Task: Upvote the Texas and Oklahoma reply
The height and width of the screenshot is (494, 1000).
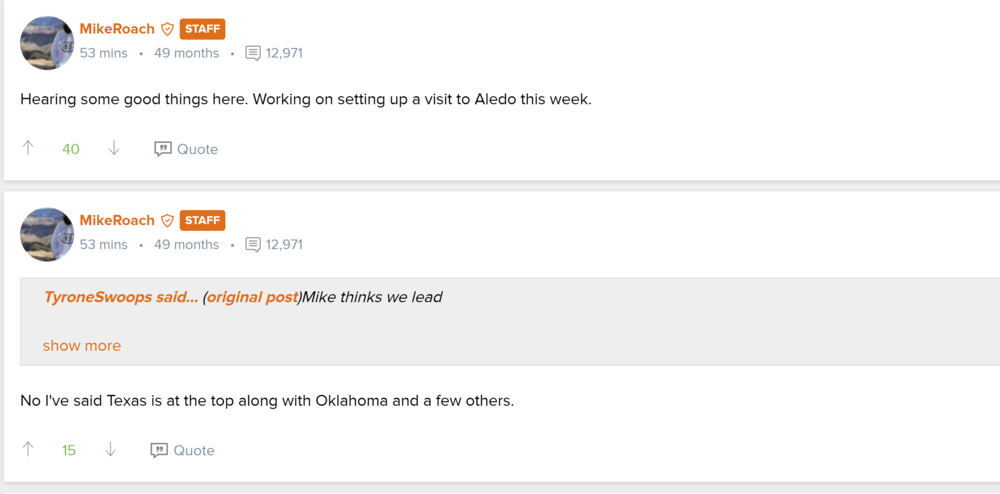Action: [x=28, y=450]
